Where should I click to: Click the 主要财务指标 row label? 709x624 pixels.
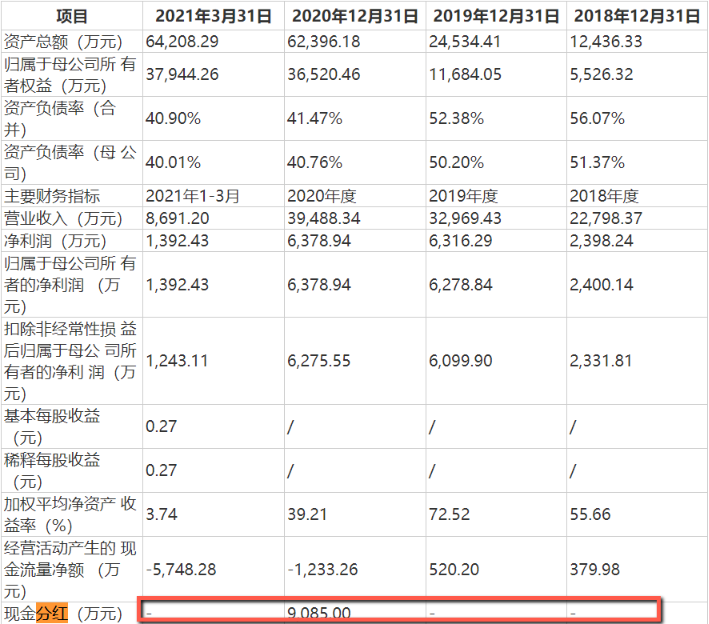tap(52, 196)
